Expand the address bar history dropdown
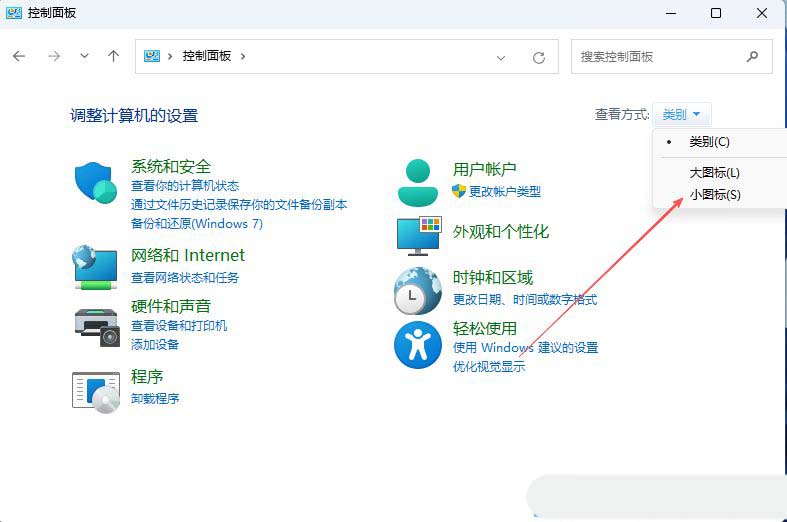This screenshot has width=787, height=522. pos(501,58)
